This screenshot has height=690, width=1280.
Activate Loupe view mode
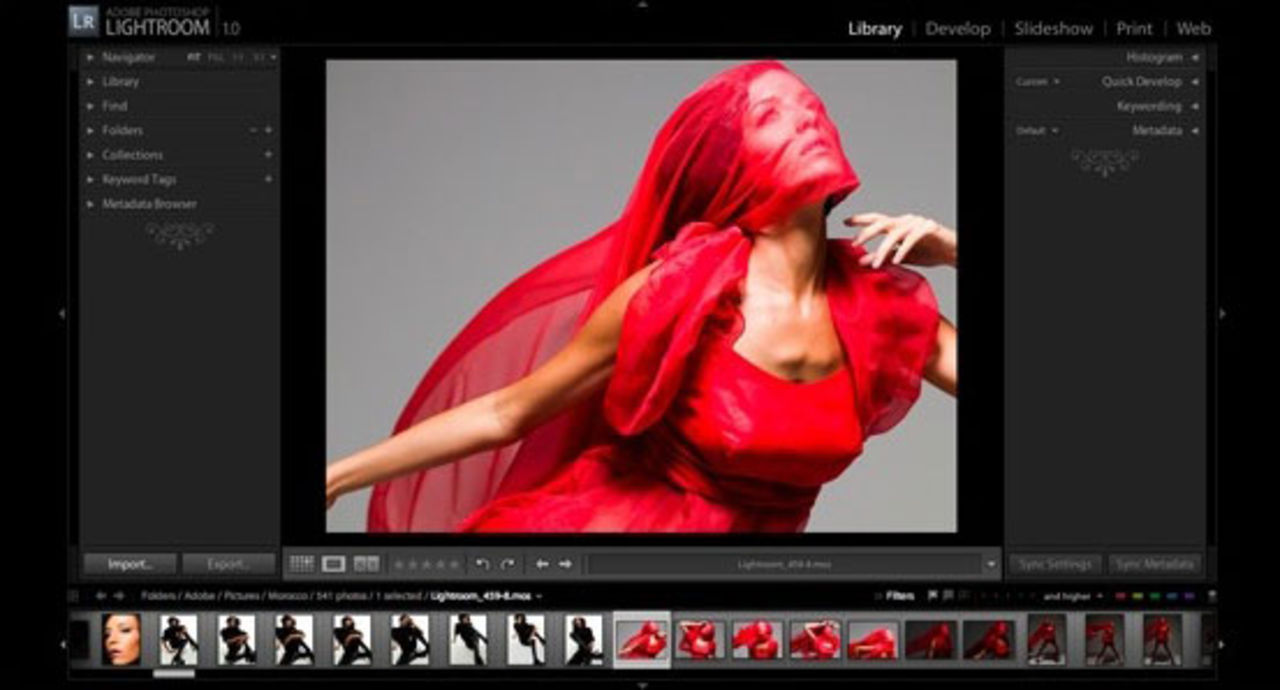[331, 564]
